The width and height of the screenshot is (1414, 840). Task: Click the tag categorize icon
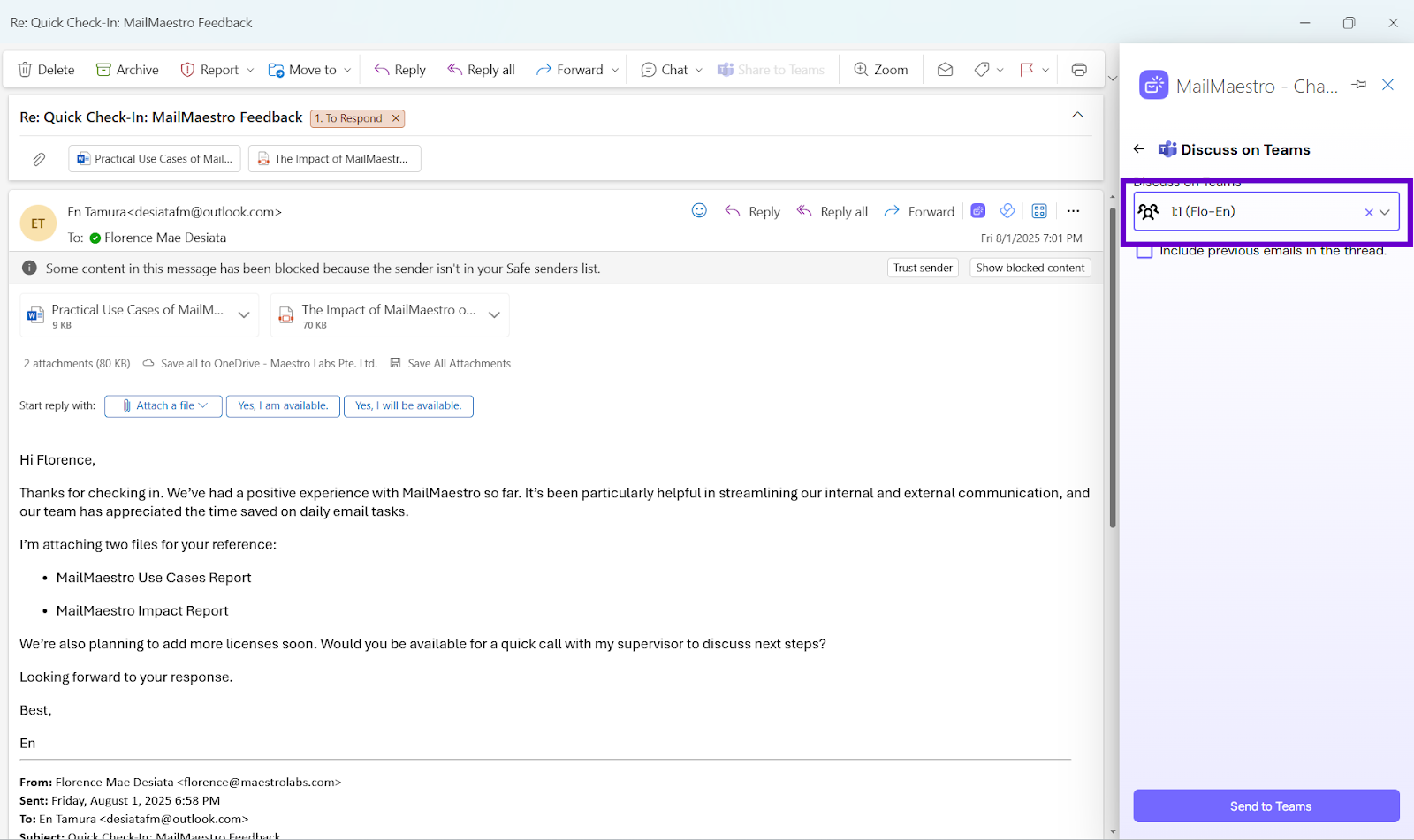coord(981,70)
